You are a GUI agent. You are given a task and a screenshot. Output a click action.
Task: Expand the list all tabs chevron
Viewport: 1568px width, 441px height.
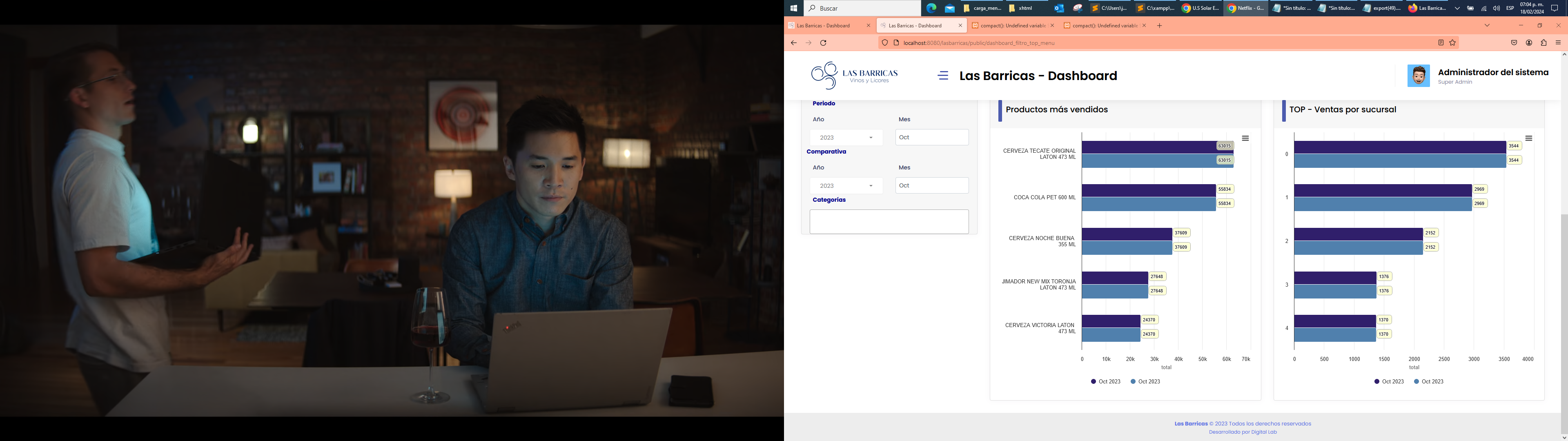point(1487,26)
